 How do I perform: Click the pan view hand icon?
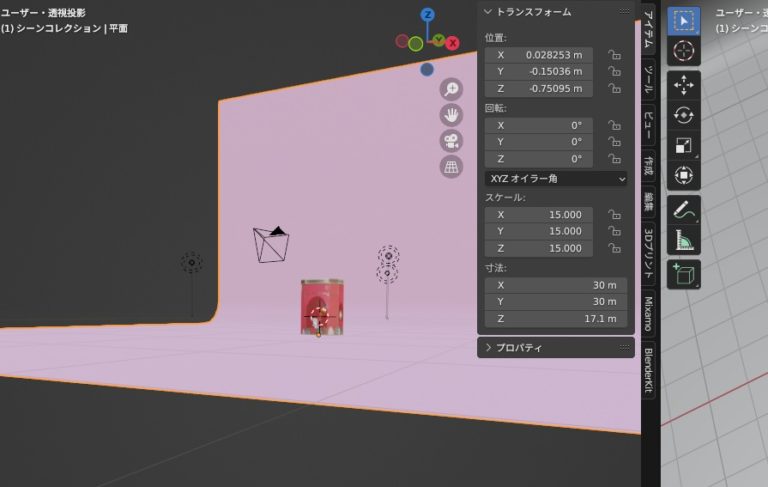pos(451,115)
